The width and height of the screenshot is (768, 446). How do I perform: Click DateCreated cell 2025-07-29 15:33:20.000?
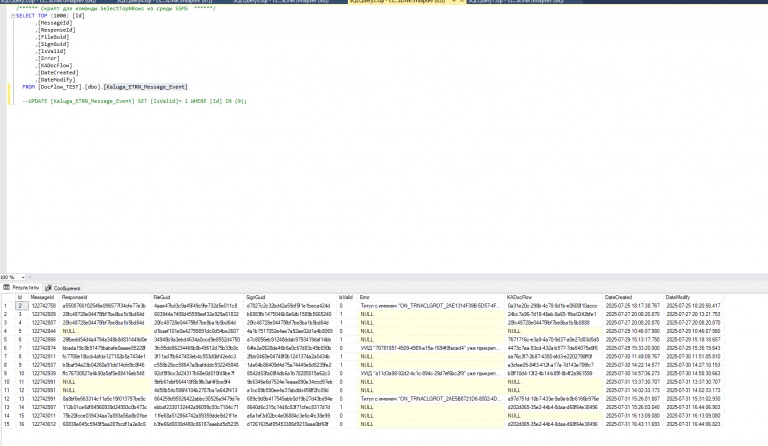pos(633,348)
